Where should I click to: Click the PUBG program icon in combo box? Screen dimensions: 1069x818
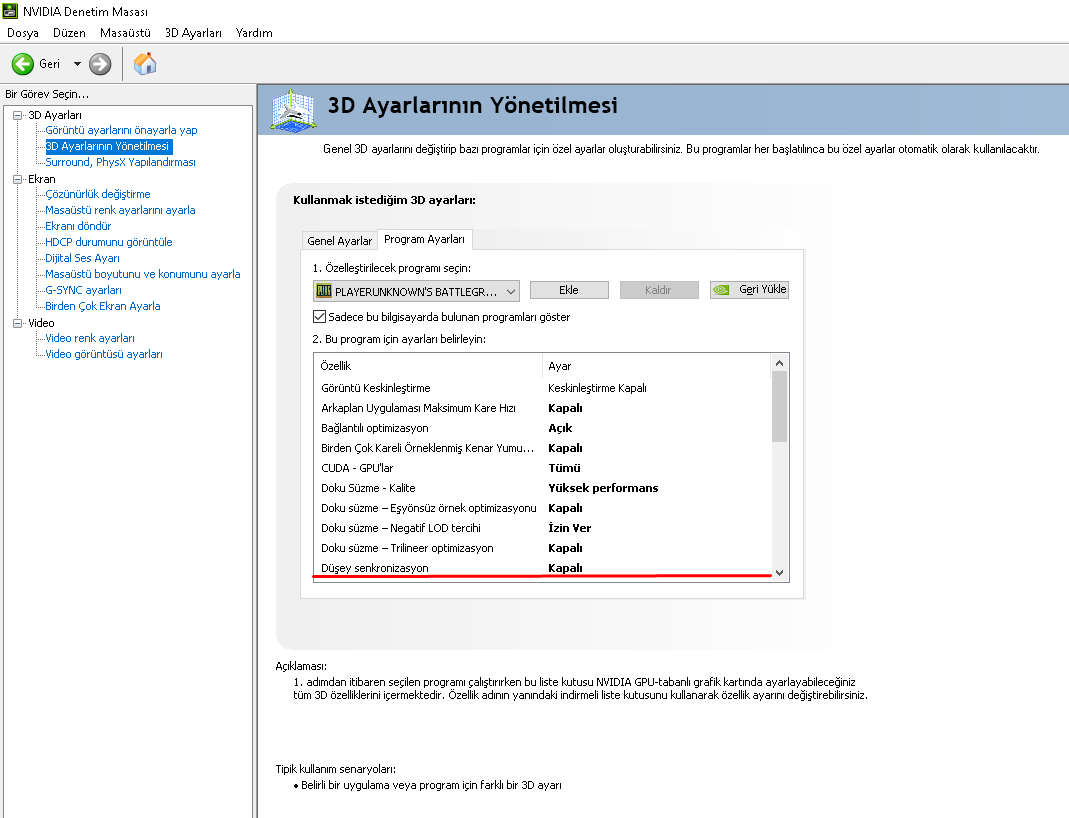click(323, 291)
